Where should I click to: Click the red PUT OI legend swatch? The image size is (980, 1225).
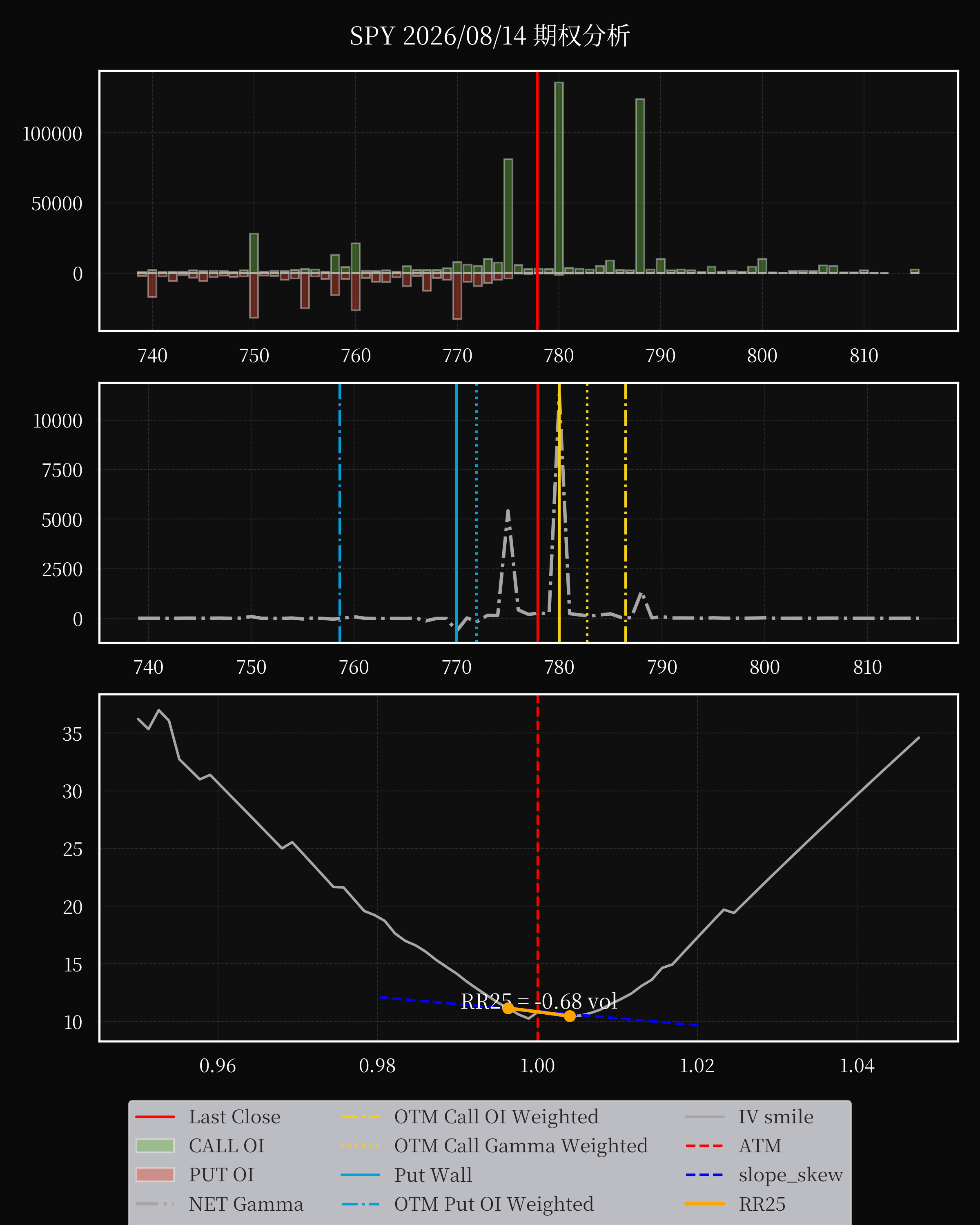tap(155, 1174)
